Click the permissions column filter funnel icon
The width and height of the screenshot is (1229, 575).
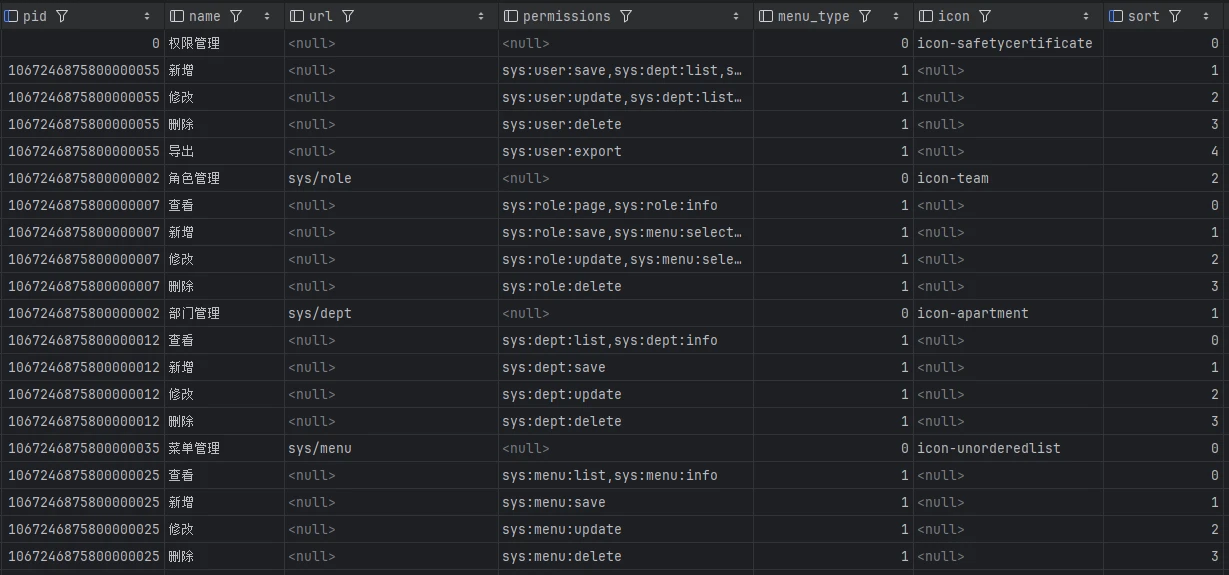pos(626,16)
